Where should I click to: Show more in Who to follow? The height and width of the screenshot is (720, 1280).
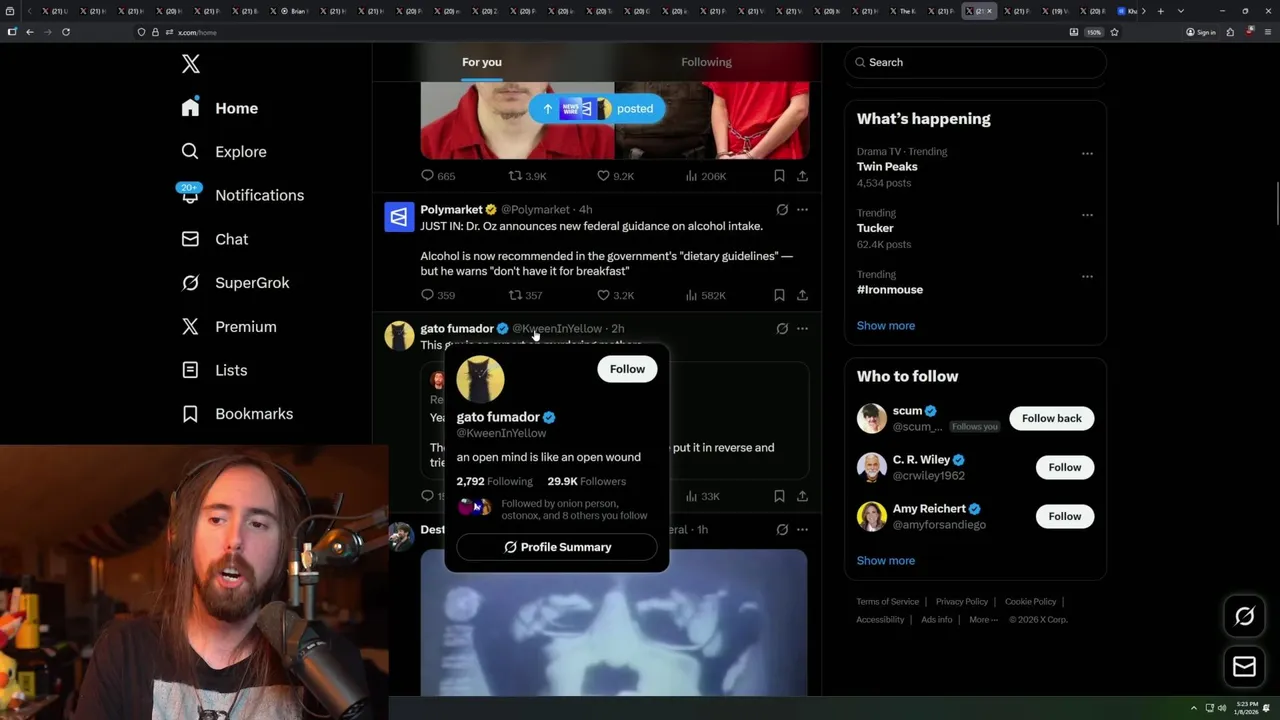pos(886,561)
